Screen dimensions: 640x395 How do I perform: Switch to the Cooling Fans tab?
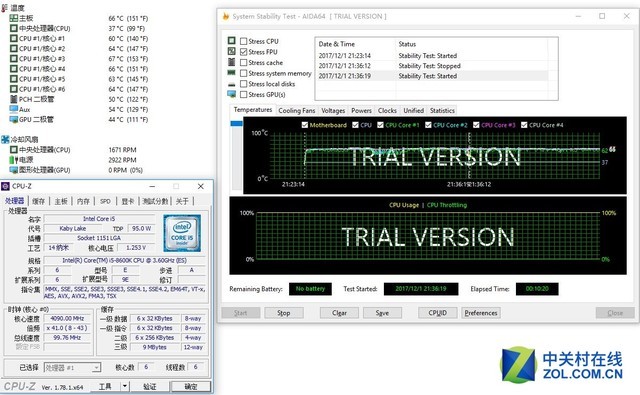[x=297, y=111]
